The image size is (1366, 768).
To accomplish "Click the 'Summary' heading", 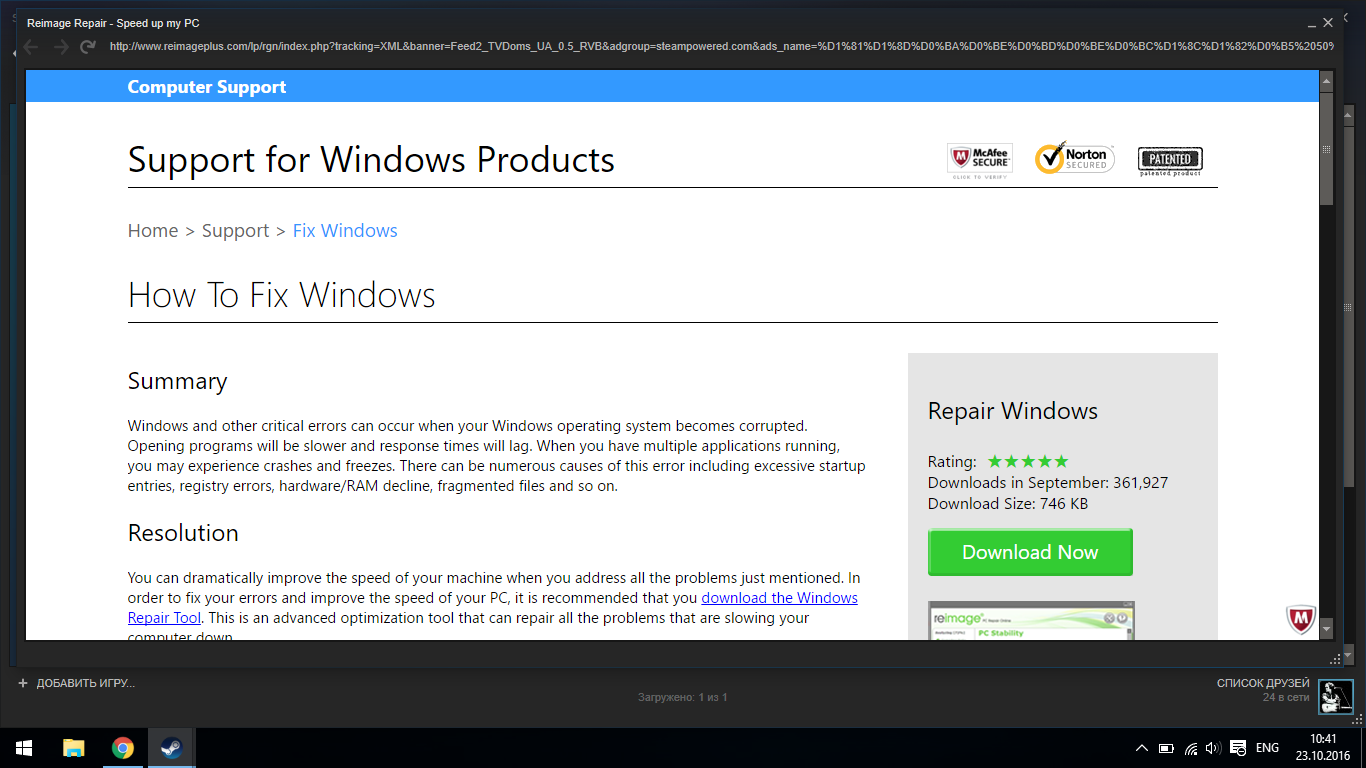I will click(x=178, y=381).
